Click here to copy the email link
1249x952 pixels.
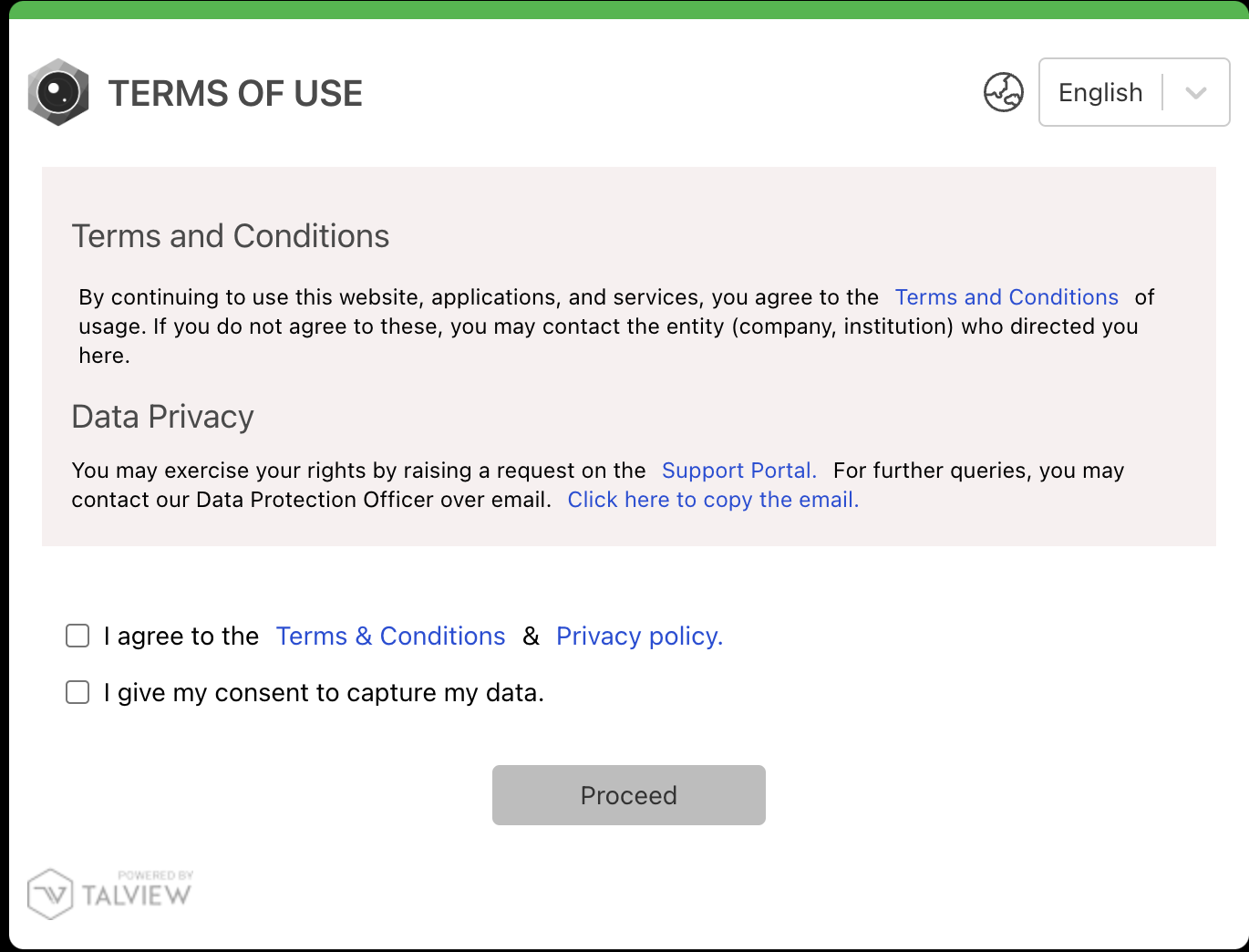[x=713, y=500]
